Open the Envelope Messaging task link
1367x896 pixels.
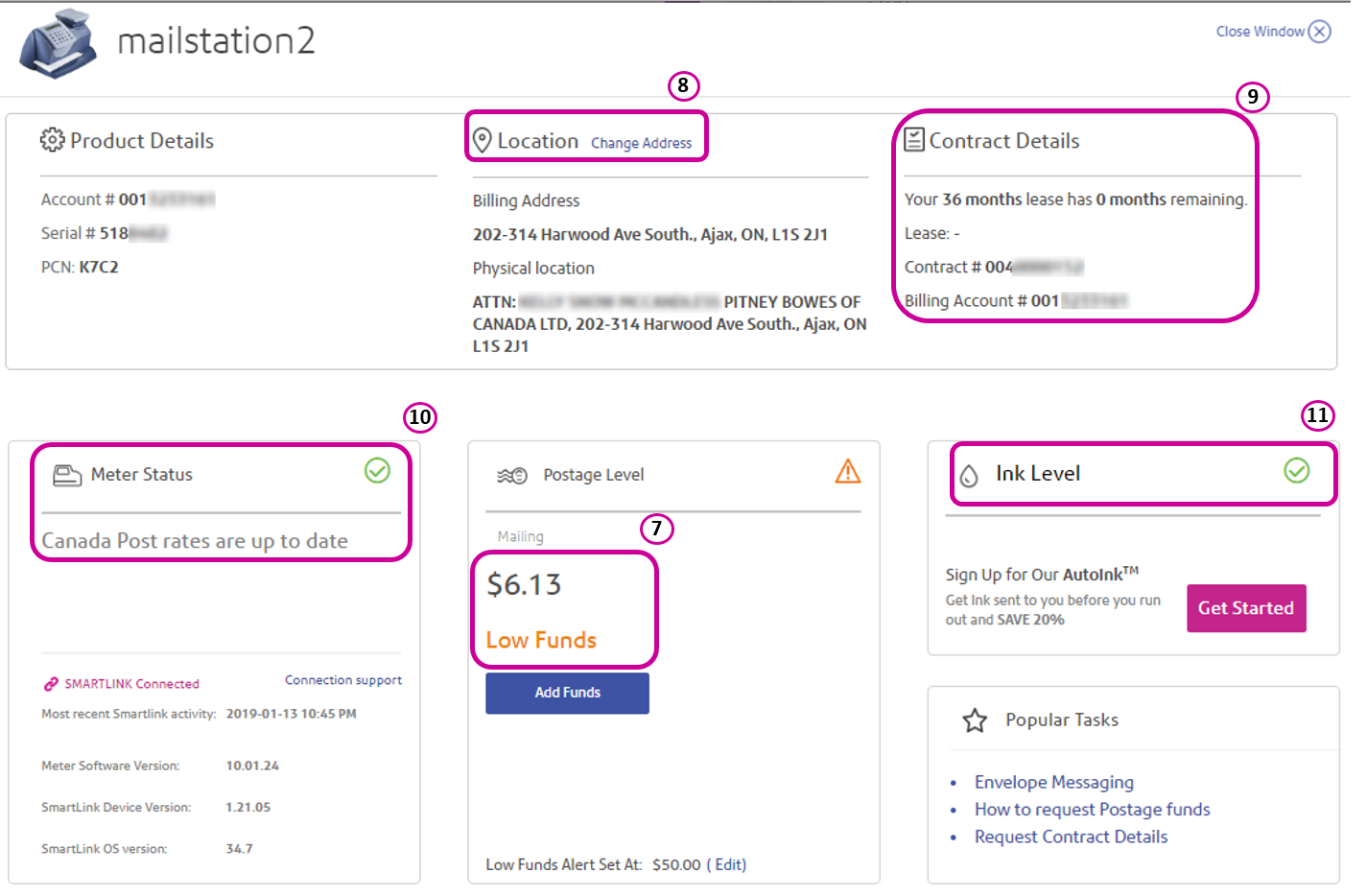click(1053, 782)
